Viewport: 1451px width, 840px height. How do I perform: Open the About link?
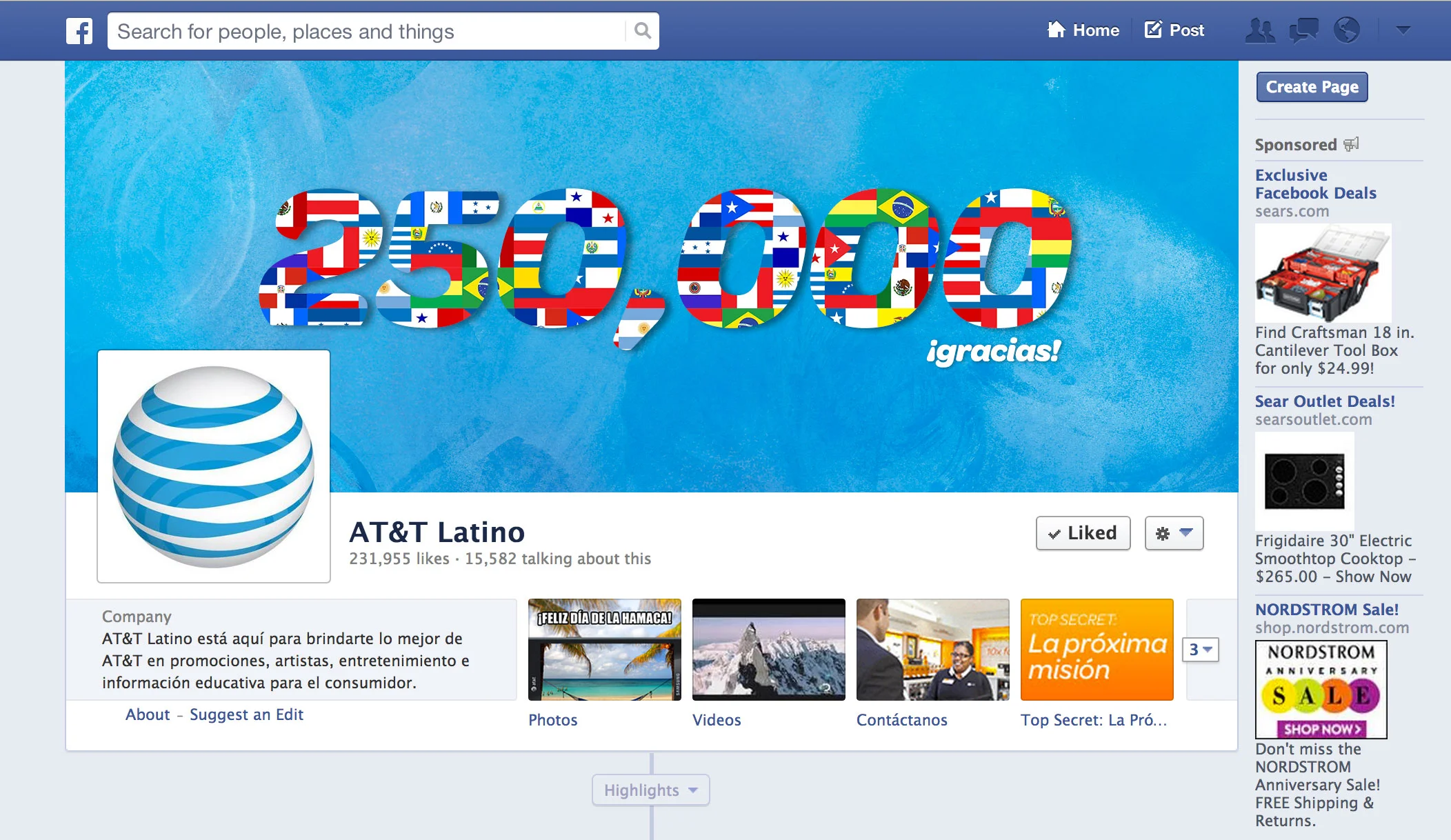148,714
